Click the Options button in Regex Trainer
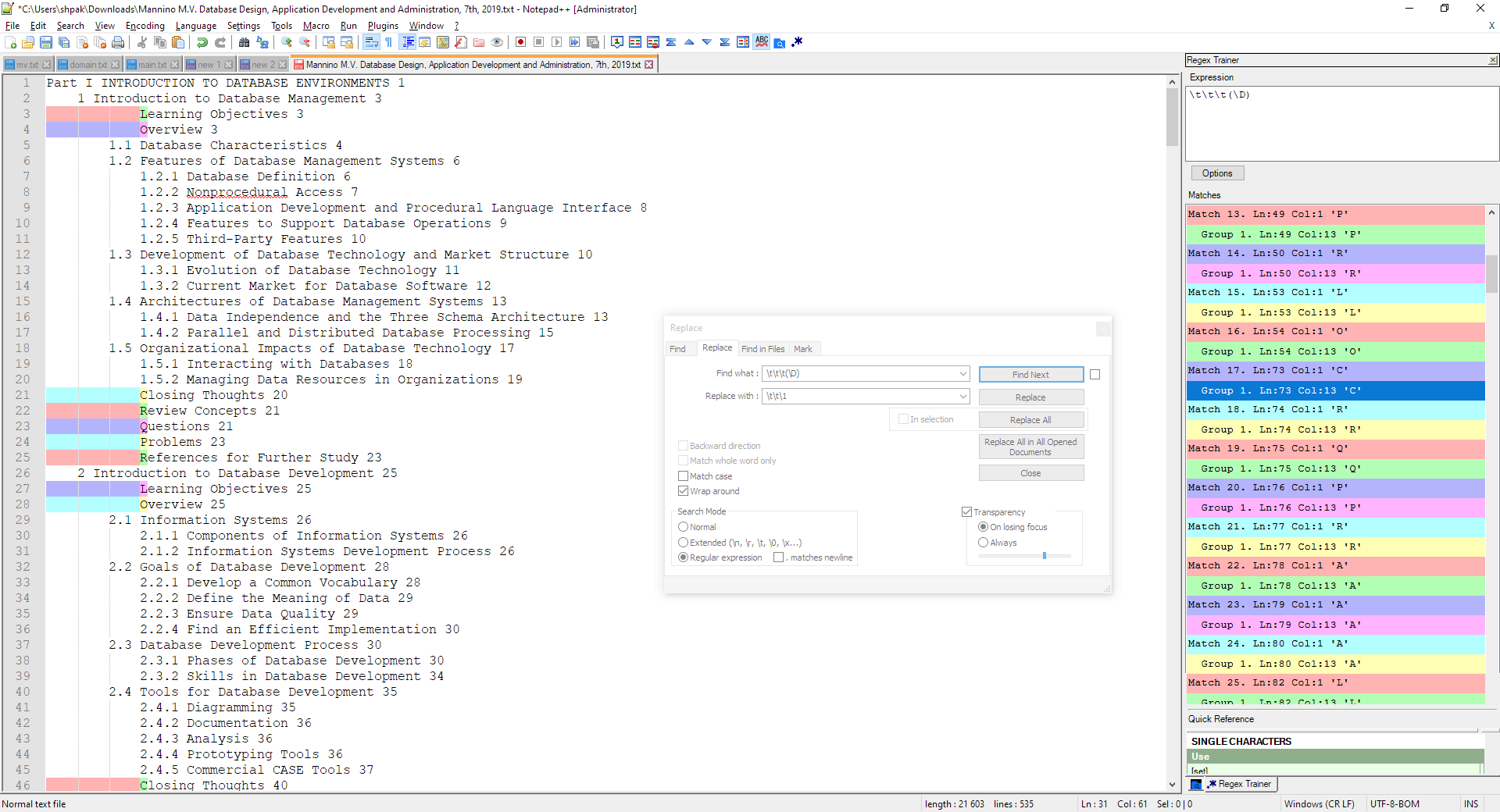 tap(1216, 173)
